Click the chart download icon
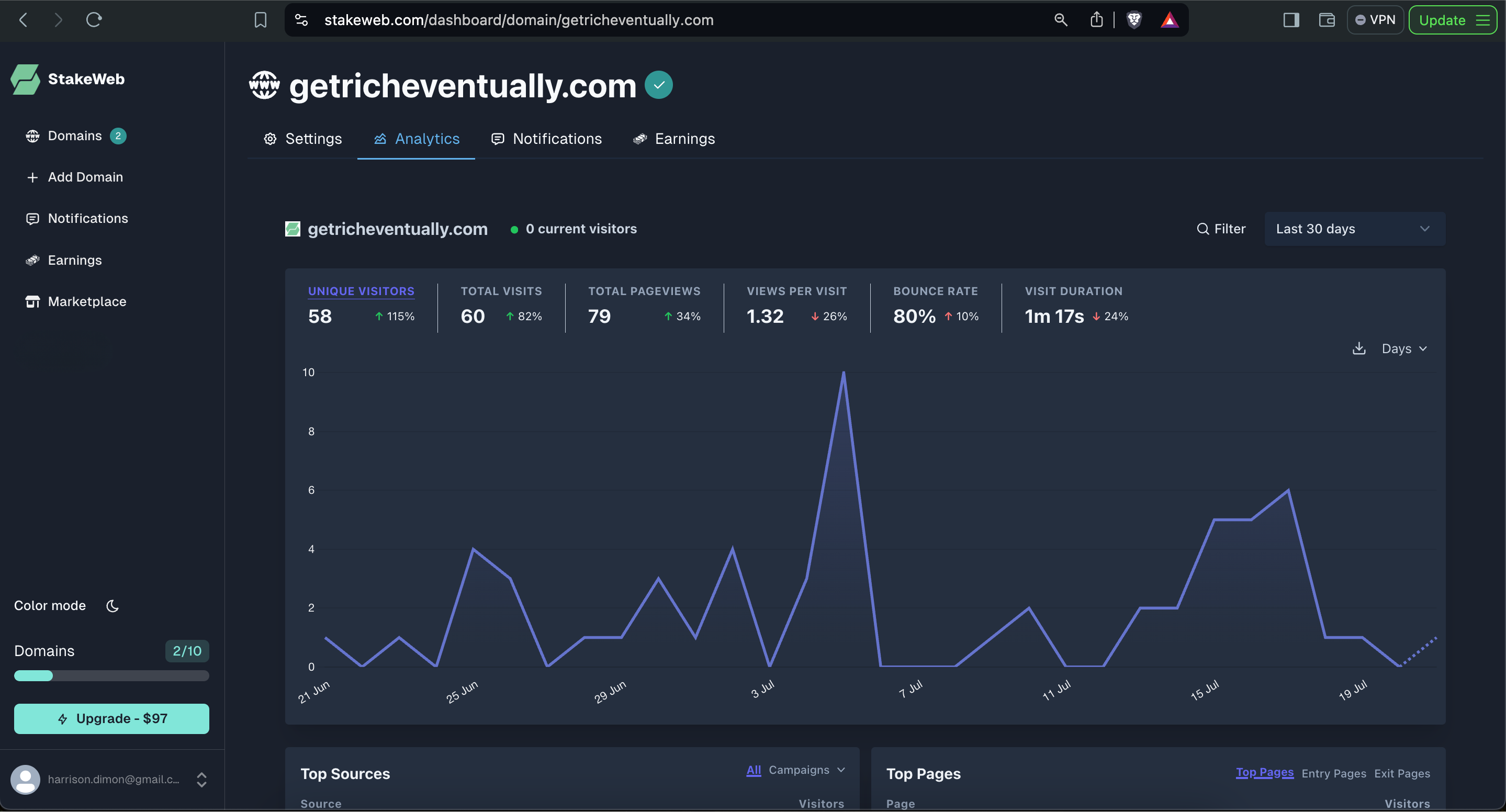This screenshot has height=812, width=1506. [x=1358, y=348]
